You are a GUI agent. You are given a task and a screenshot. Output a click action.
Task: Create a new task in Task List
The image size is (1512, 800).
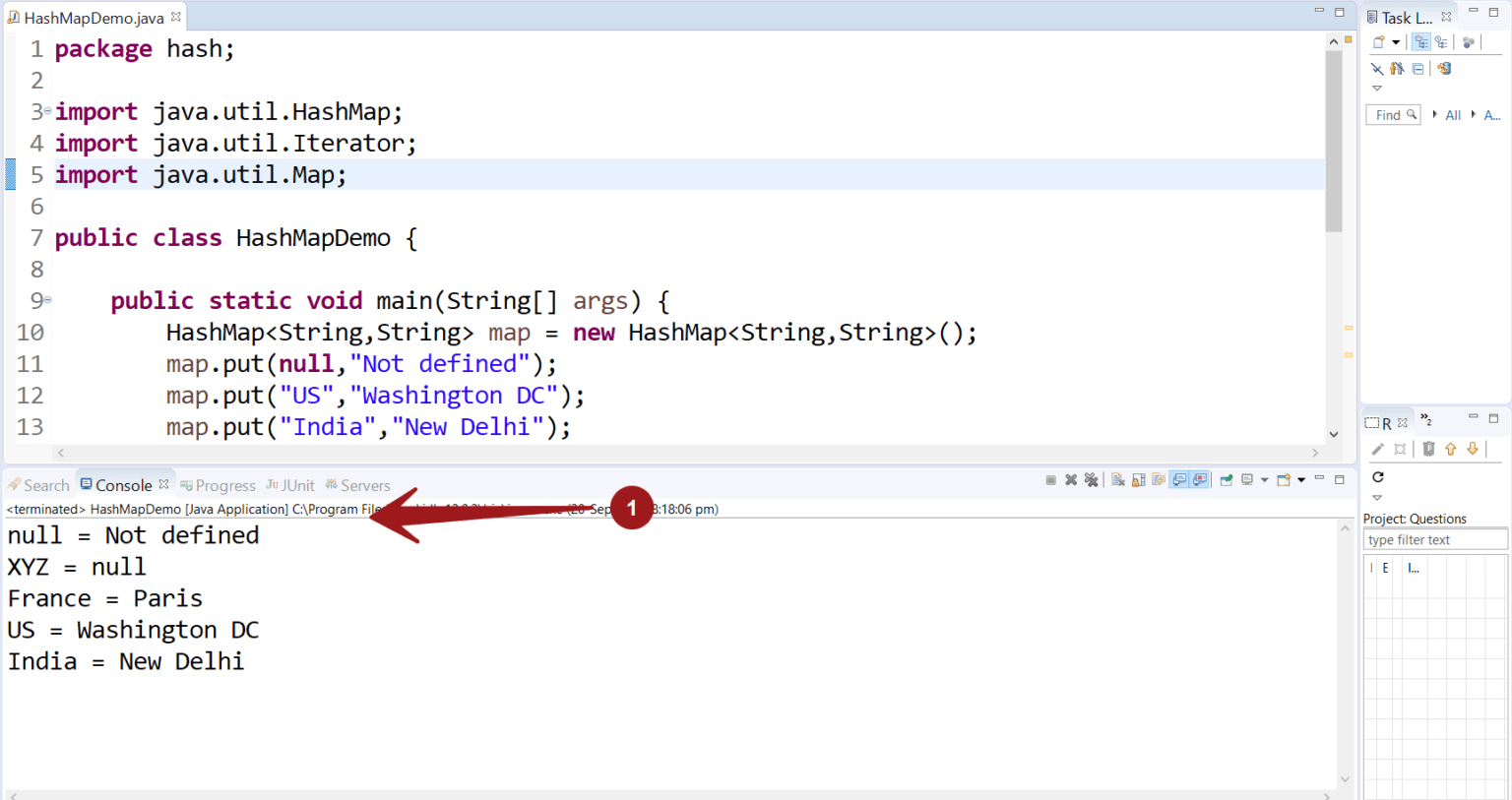click(1378, 42)
